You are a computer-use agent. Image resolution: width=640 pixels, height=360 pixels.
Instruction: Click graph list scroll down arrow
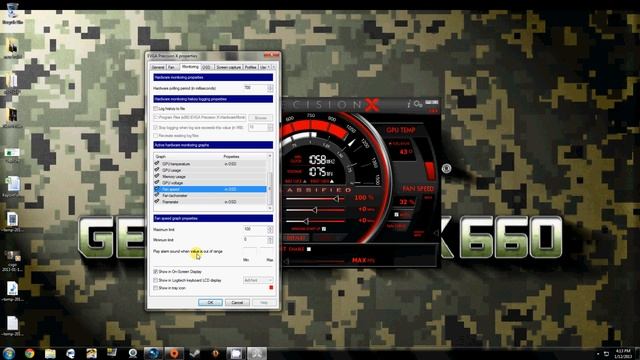click(x=270, y=208)
